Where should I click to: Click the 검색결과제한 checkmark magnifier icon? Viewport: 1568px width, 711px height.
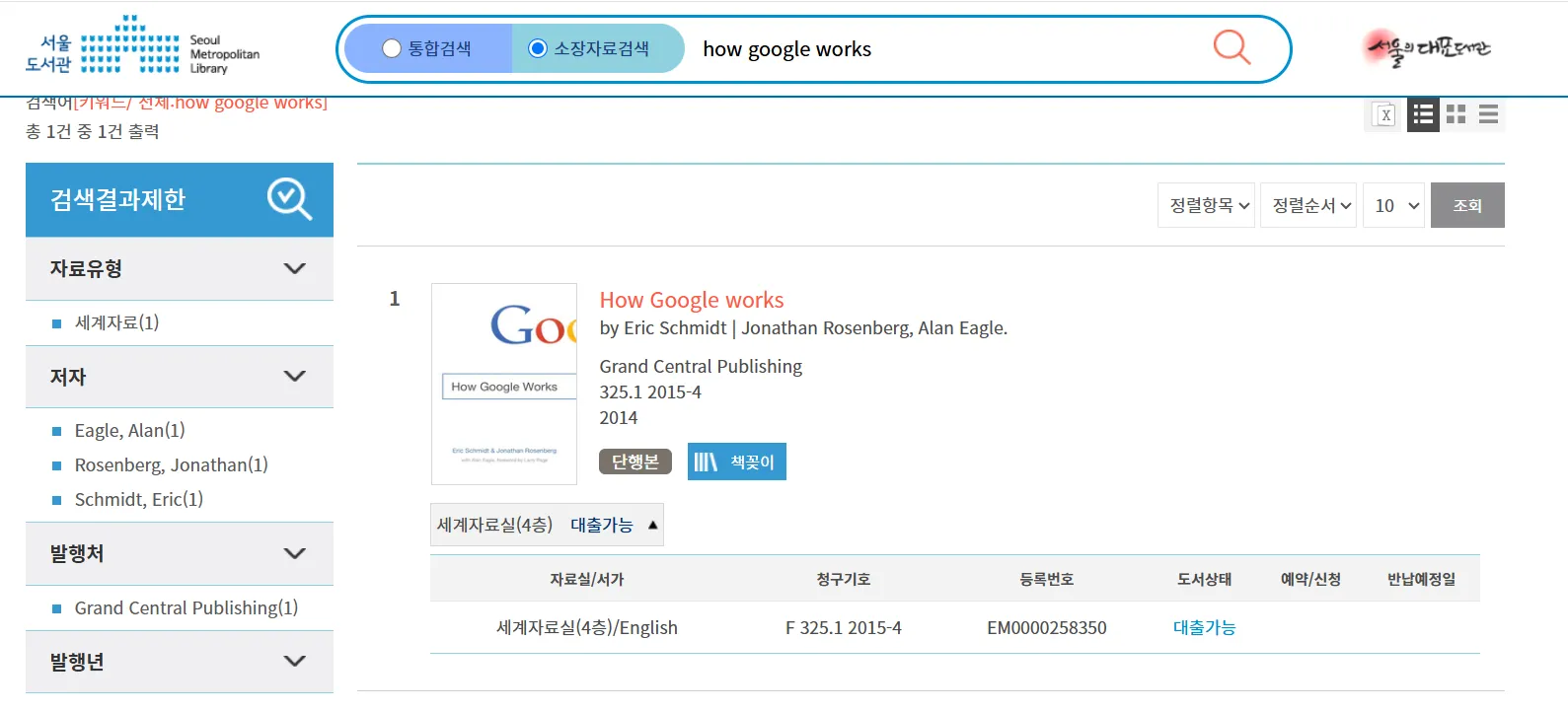tap(289, 199)
